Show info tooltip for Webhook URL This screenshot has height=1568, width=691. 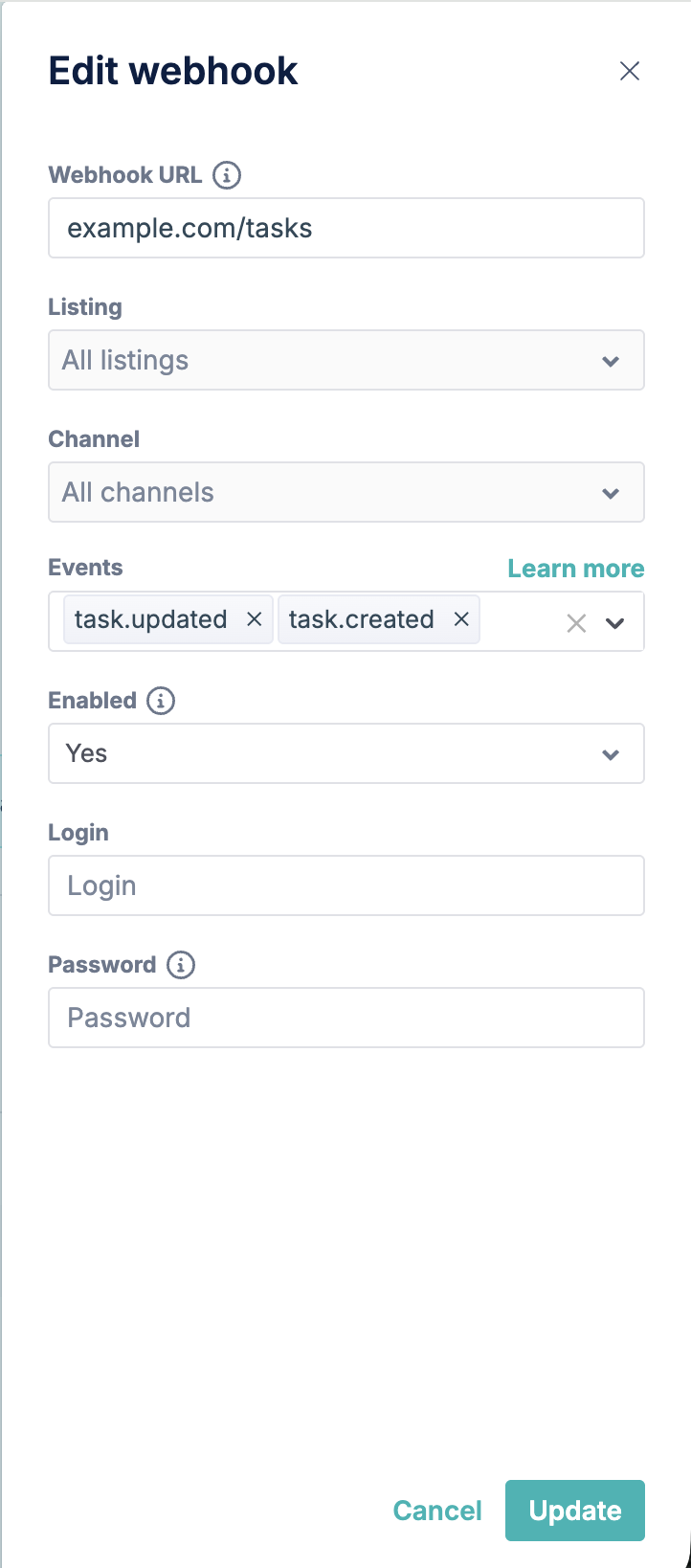tap(227, 175)
